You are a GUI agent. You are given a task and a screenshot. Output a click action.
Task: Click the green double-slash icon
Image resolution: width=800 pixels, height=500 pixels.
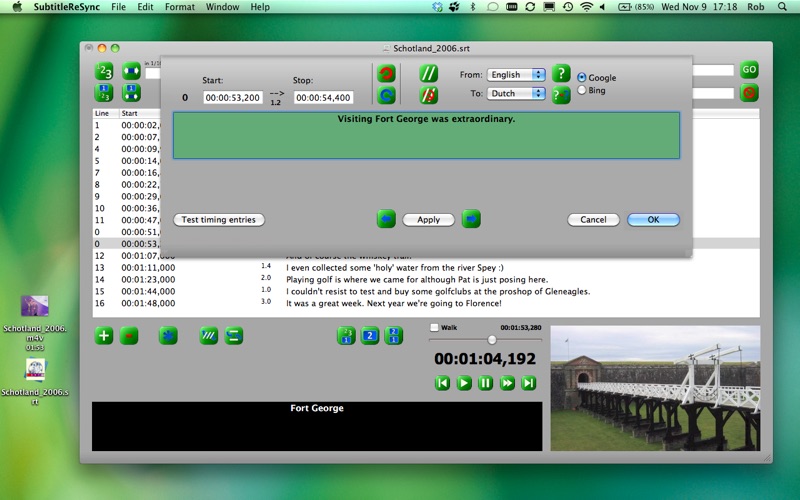(x=429, y=74)
